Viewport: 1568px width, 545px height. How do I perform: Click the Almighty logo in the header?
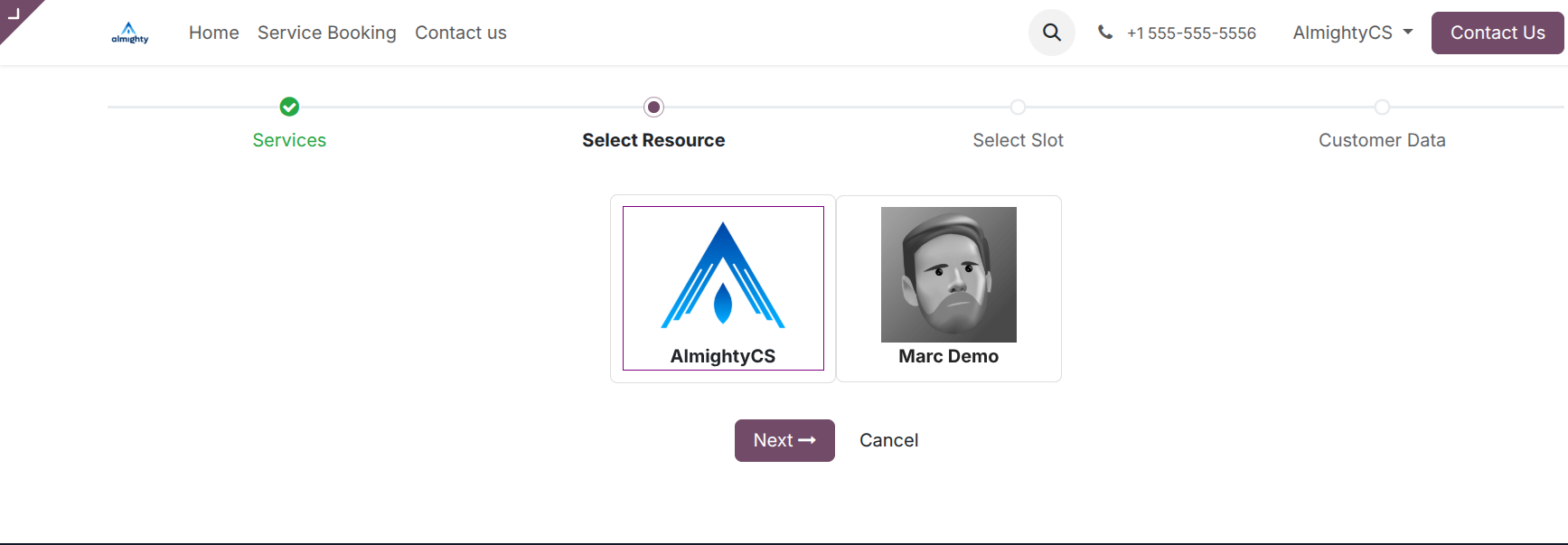click(x=129, y=33)
